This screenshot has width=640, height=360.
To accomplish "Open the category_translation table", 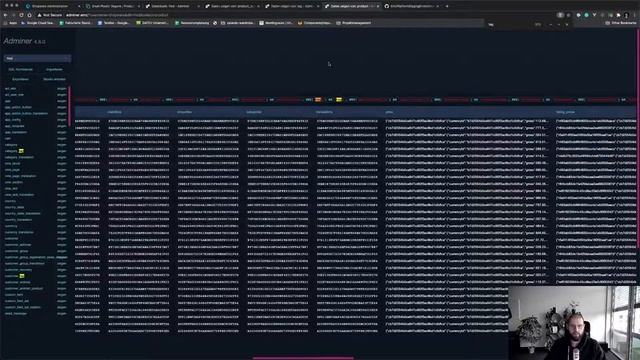I will pos(19,157).
